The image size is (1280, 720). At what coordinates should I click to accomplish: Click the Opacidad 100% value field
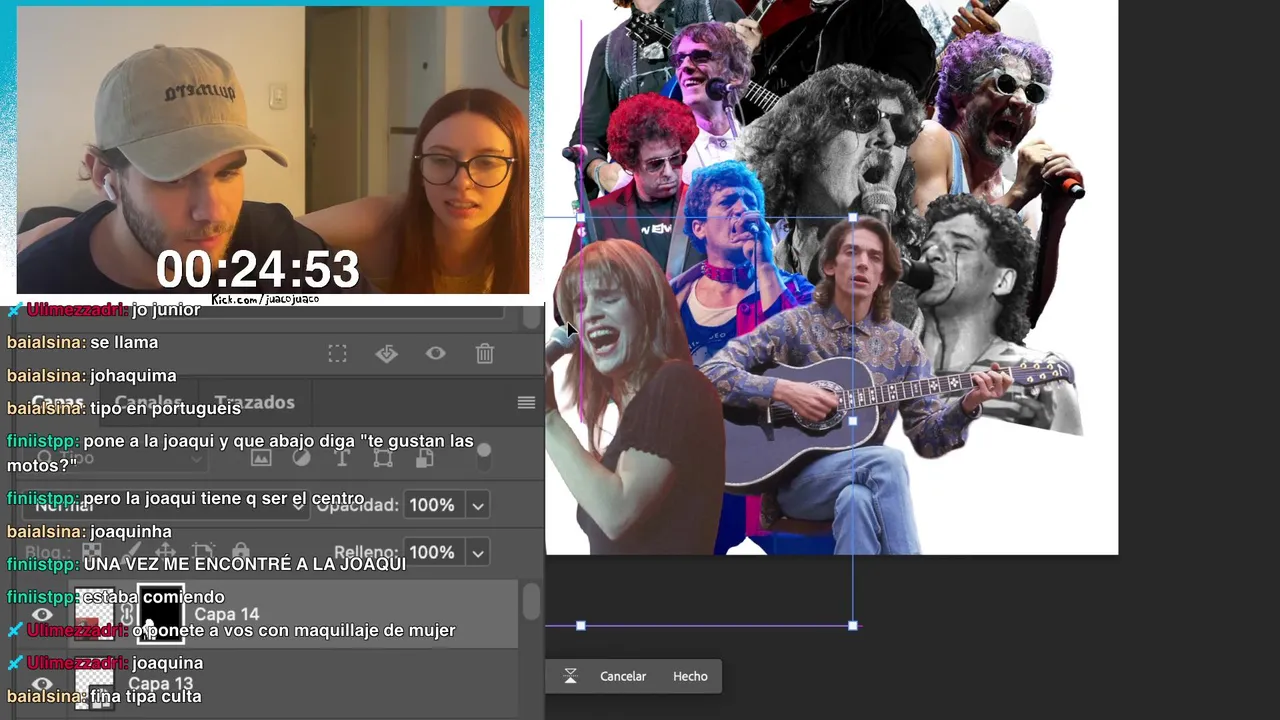[x=432, y=505]
